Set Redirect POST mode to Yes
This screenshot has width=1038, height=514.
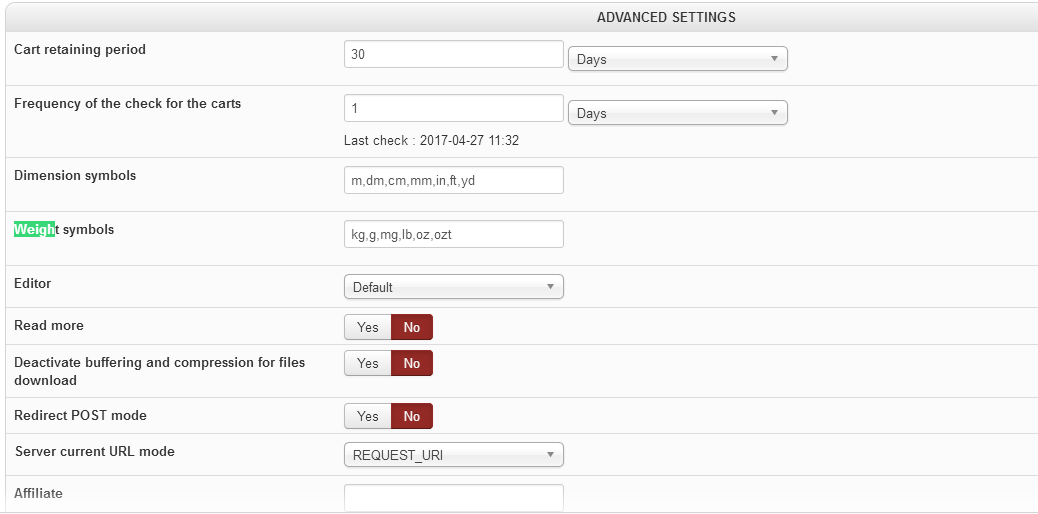[367, 416]
